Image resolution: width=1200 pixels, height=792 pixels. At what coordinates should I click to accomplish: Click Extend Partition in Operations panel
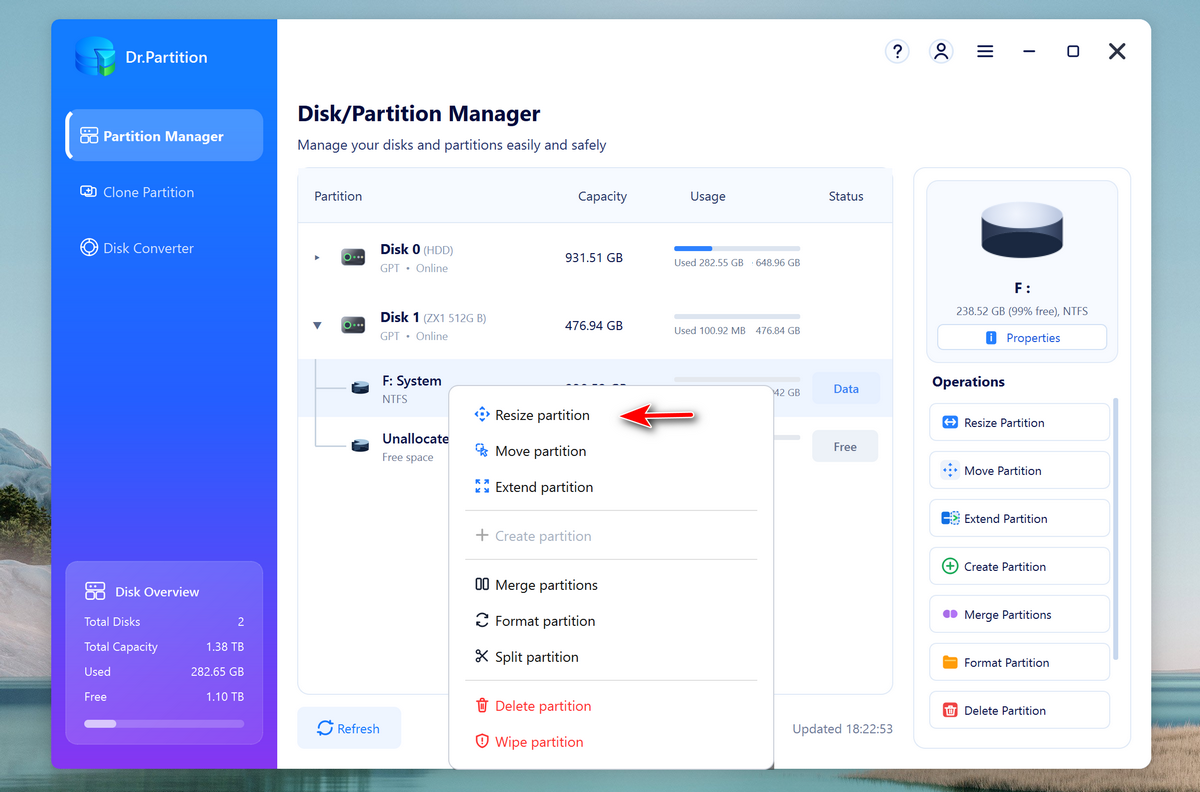(x=1019, y=518)
